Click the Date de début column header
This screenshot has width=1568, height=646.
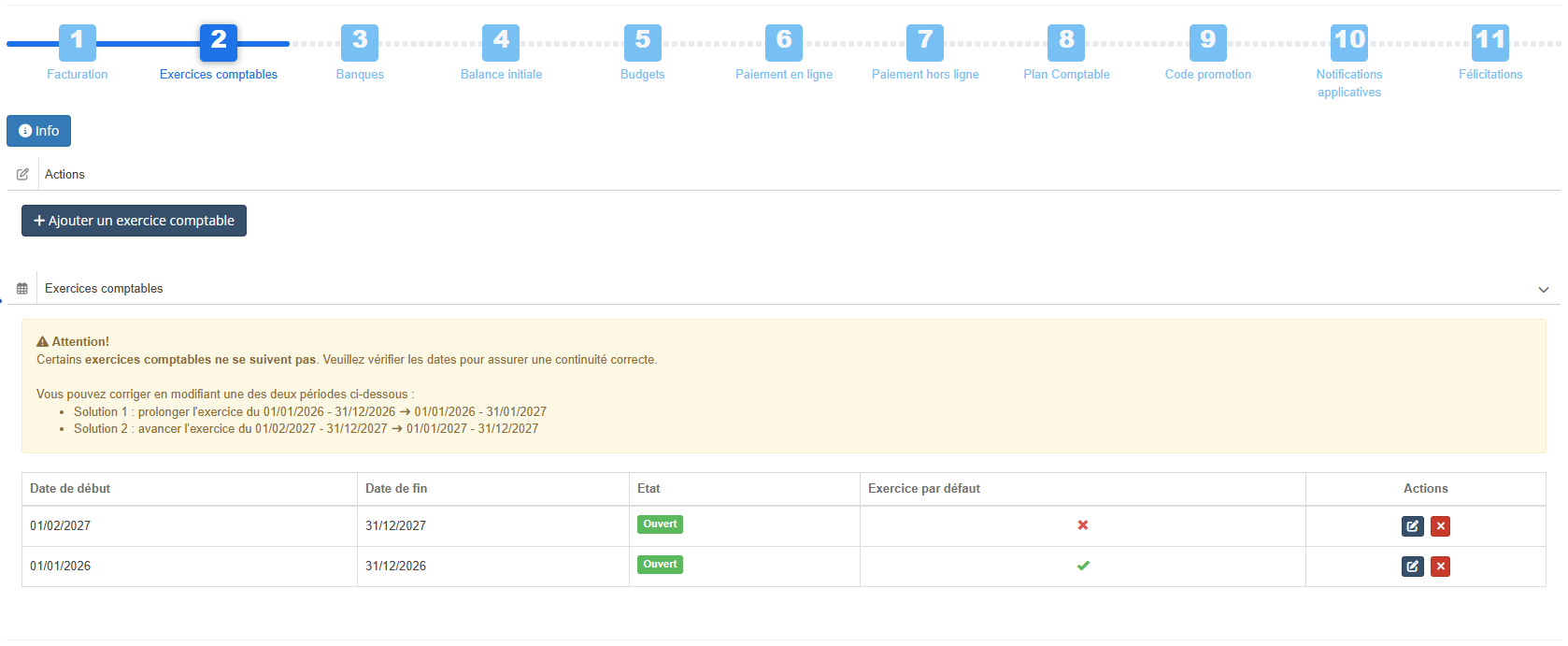70,489
